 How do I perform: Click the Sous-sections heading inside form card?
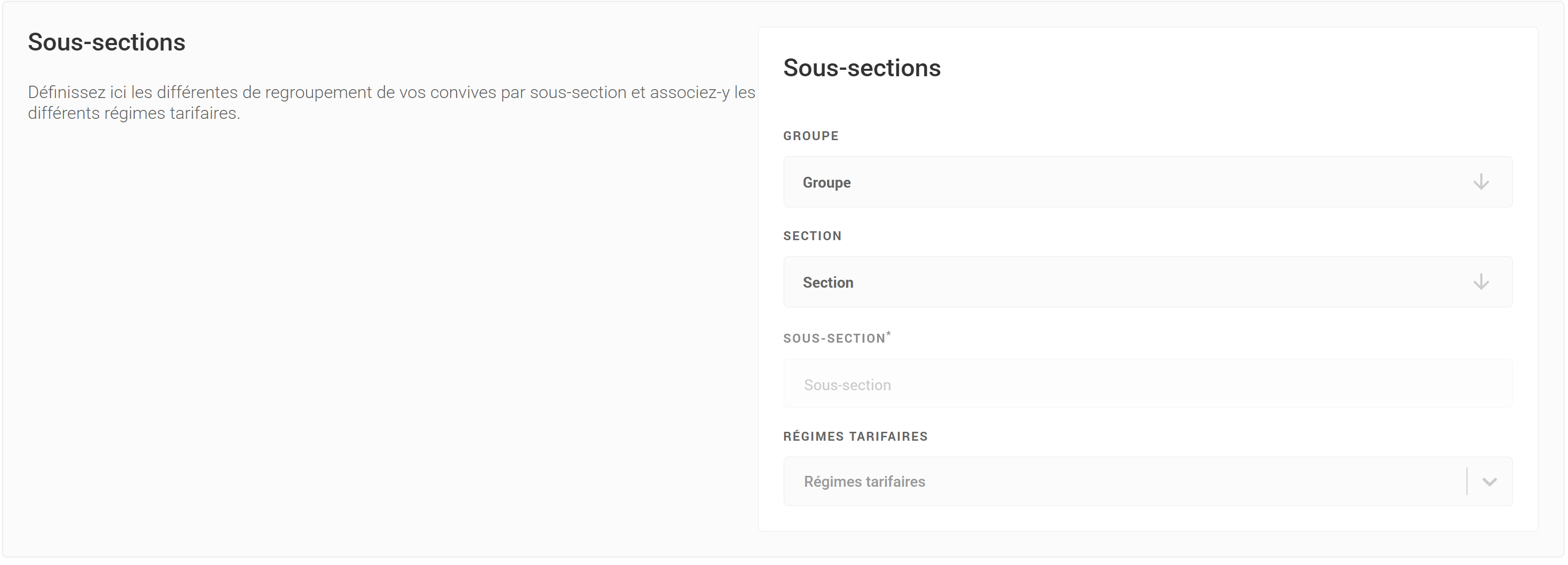861,68
